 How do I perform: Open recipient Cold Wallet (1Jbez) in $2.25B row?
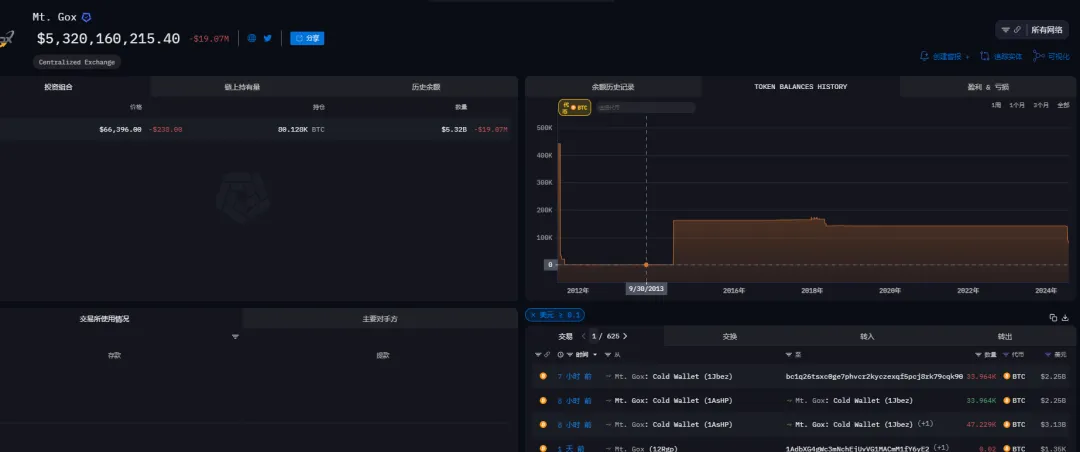tap(853, 400)
